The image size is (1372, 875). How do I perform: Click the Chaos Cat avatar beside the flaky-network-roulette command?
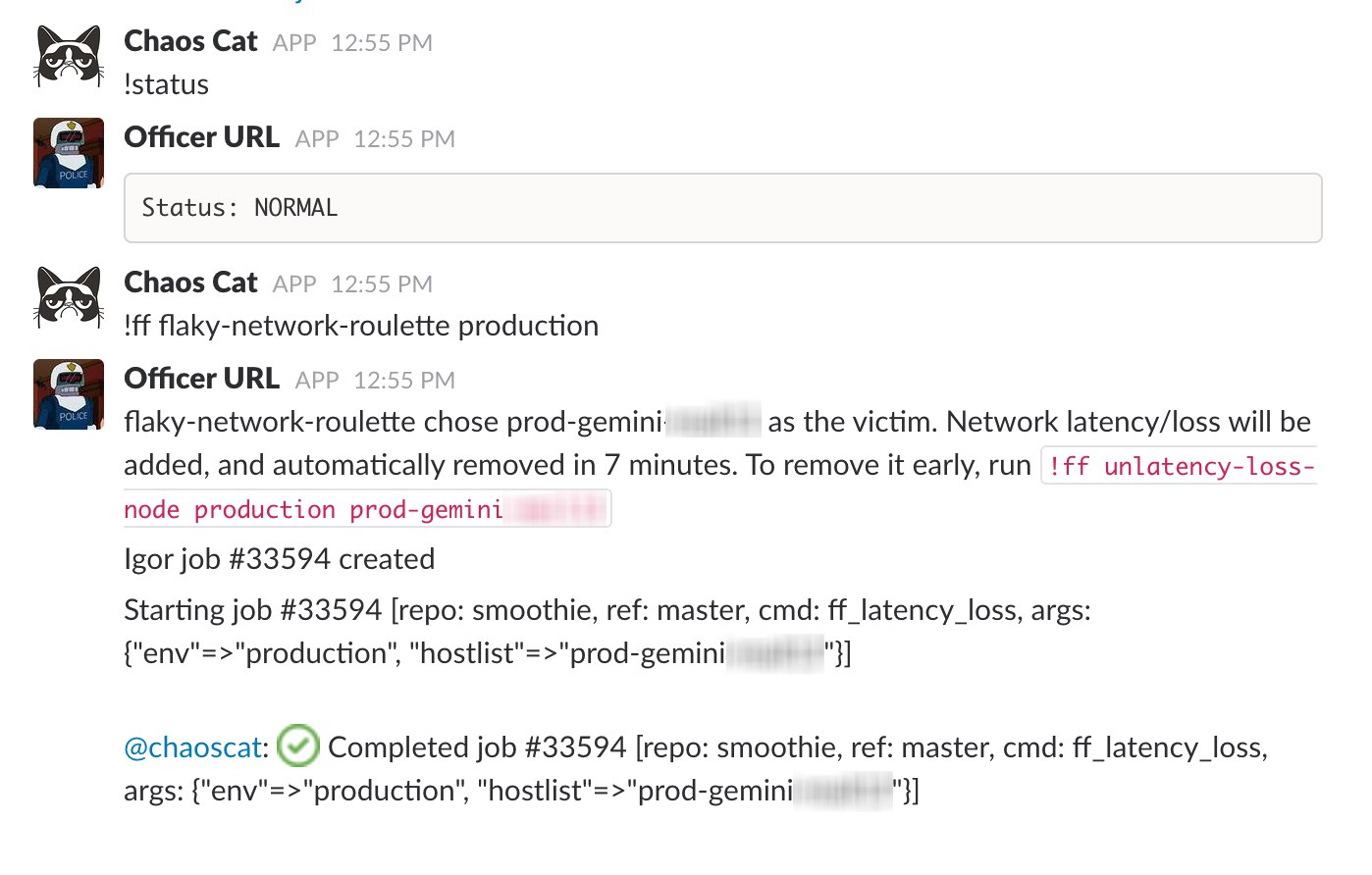click(x=69, y=298)
